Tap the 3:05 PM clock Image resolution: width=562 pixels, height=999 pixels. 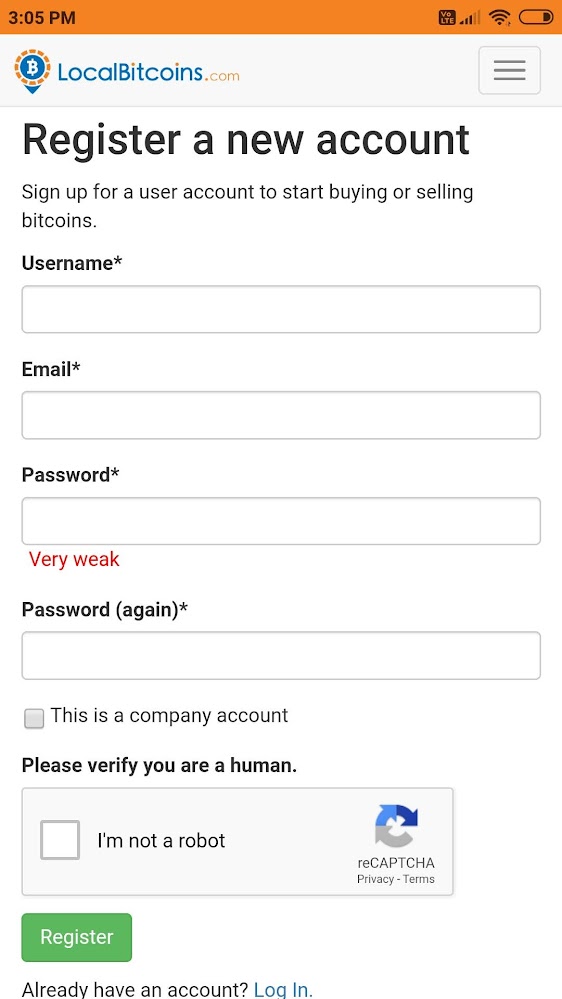pyautogui.click(x=42, y=18)
